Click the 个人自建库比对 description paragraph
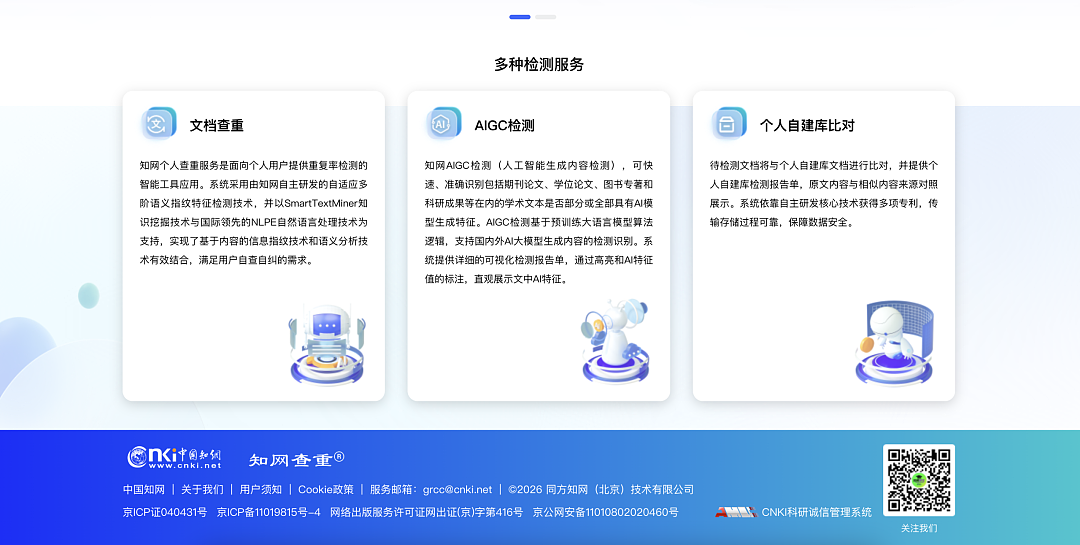Image resolution: width=1080 pixels, height=545 pixels. click(824, 194)
